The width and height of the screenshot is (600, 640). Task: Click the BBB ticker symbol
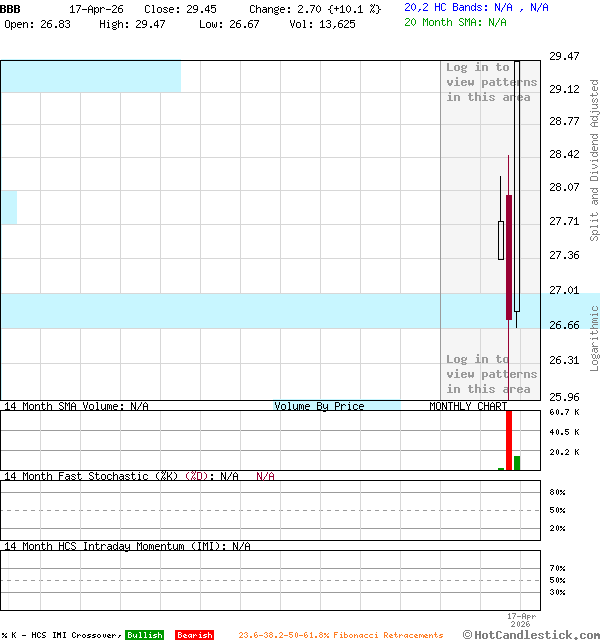tap(10, 8)
